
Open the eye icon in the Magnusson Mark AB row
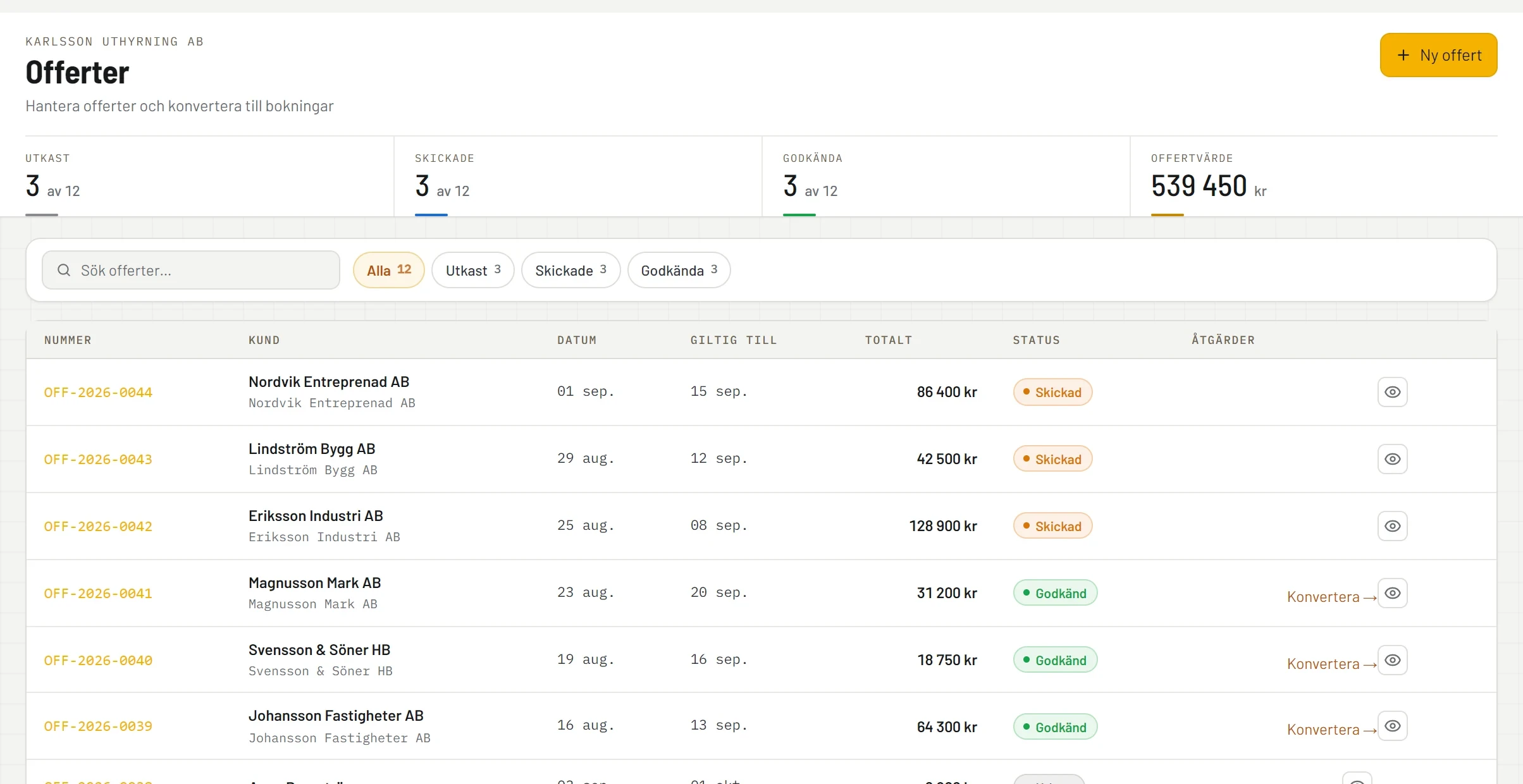coord(1392,593)
